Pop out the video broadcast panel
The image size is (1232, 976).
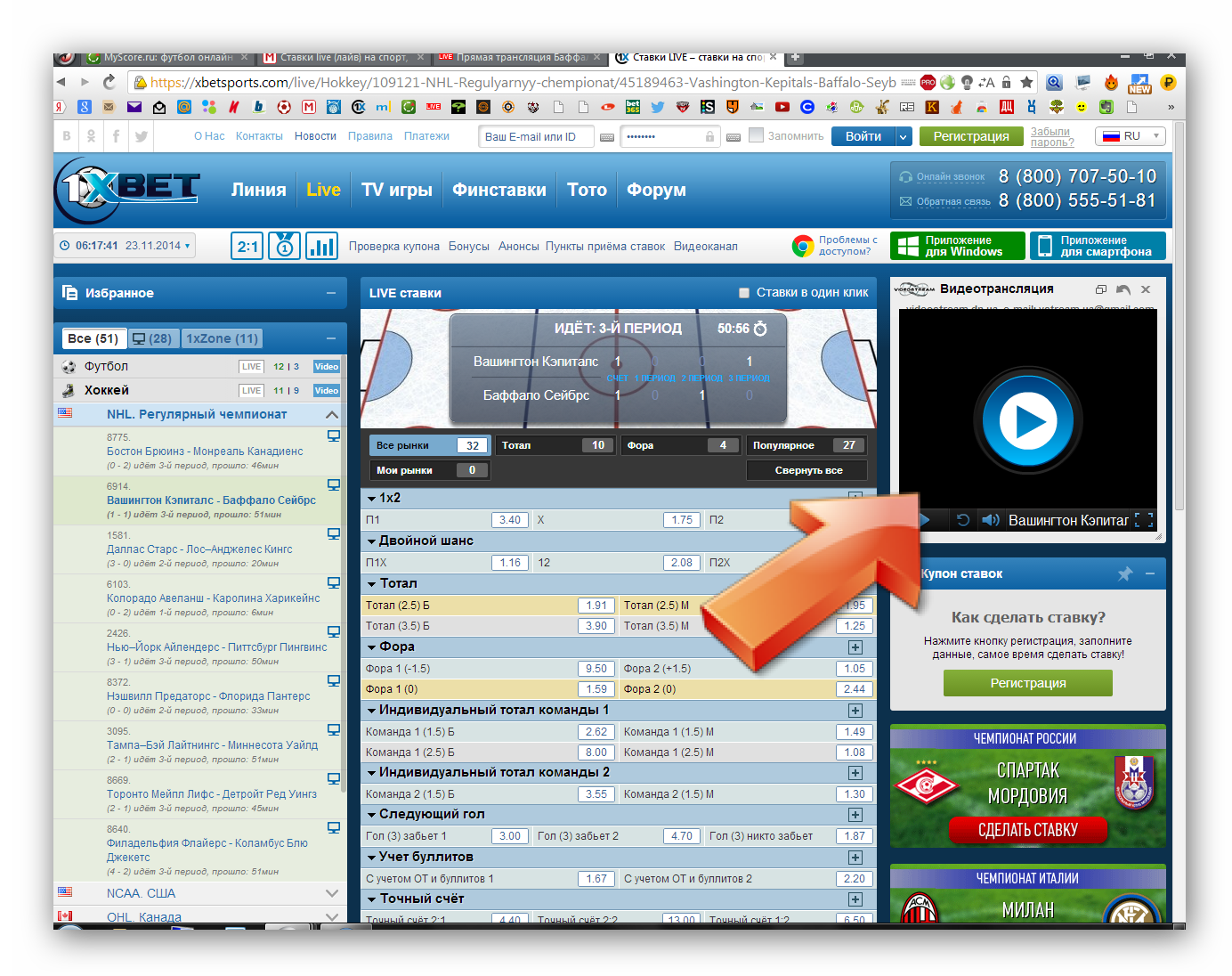pyautogui.click(x=1100, y=289)
